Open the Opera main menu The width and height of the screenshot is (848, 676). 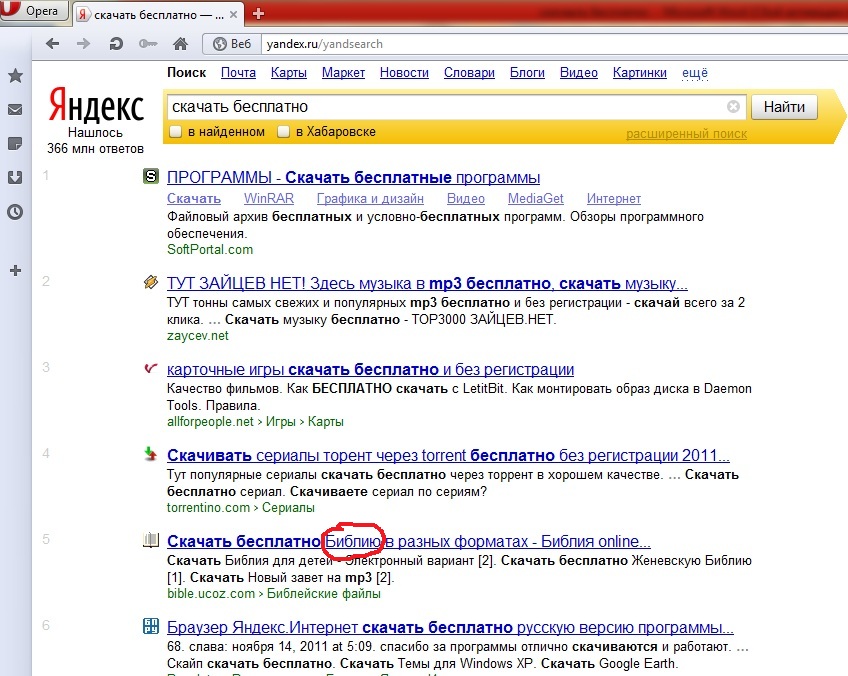click(34, 13)
